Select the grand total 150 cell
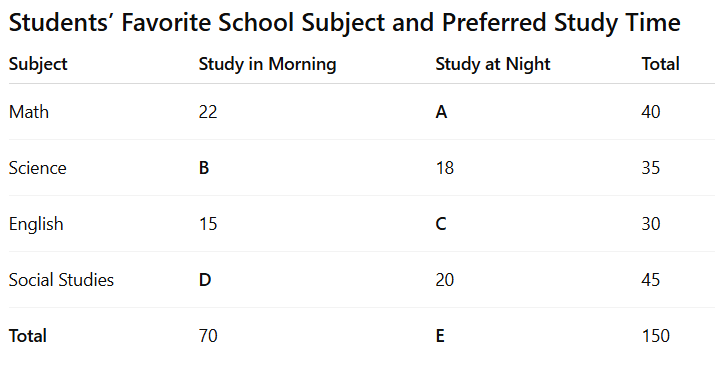715x387 pixels. coord(655,336)
